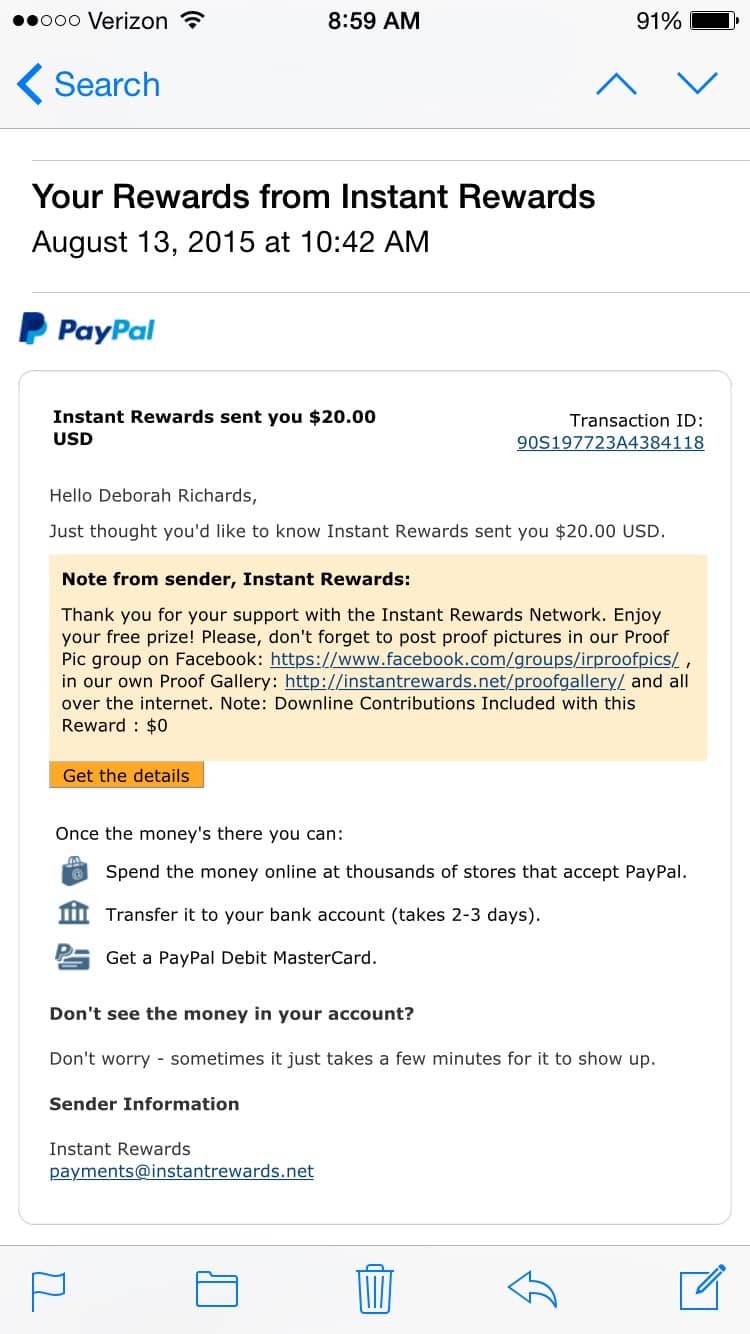Tap the shopping bag icon
The image size is (750, 1334).
[73, 871]
